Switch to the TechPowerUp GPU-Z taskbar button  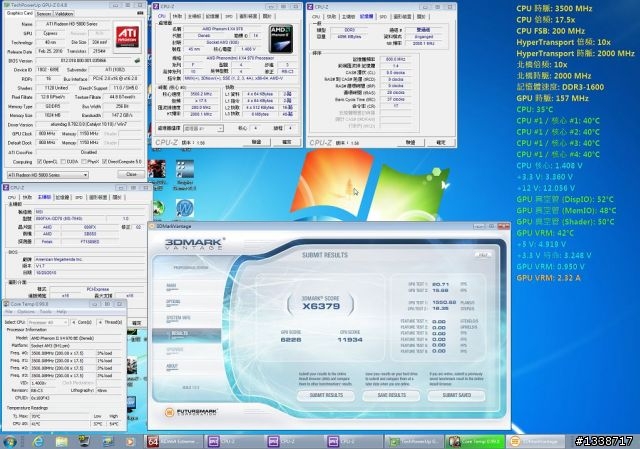(x=414, y=441)
